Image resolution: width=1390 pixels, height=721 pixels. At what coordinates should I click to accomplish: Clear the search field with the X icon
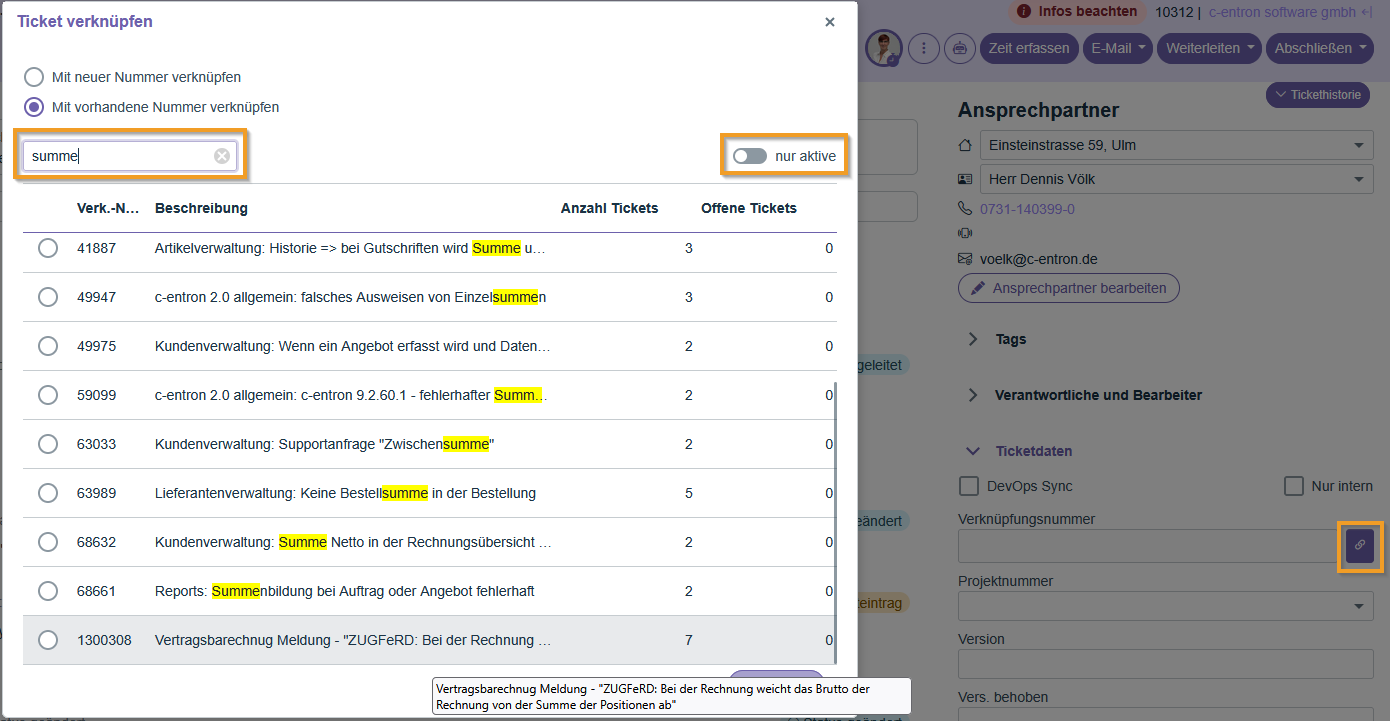tap(222, 156)
